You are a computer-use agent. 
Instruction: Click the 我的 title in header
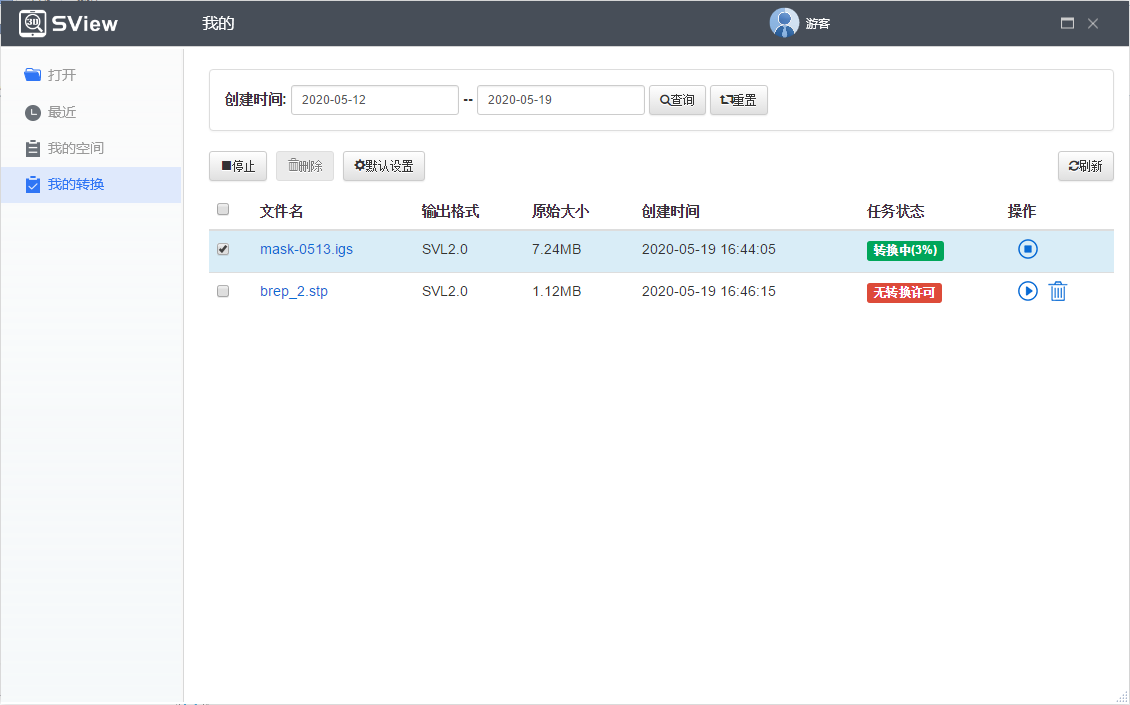pos(218,23)
